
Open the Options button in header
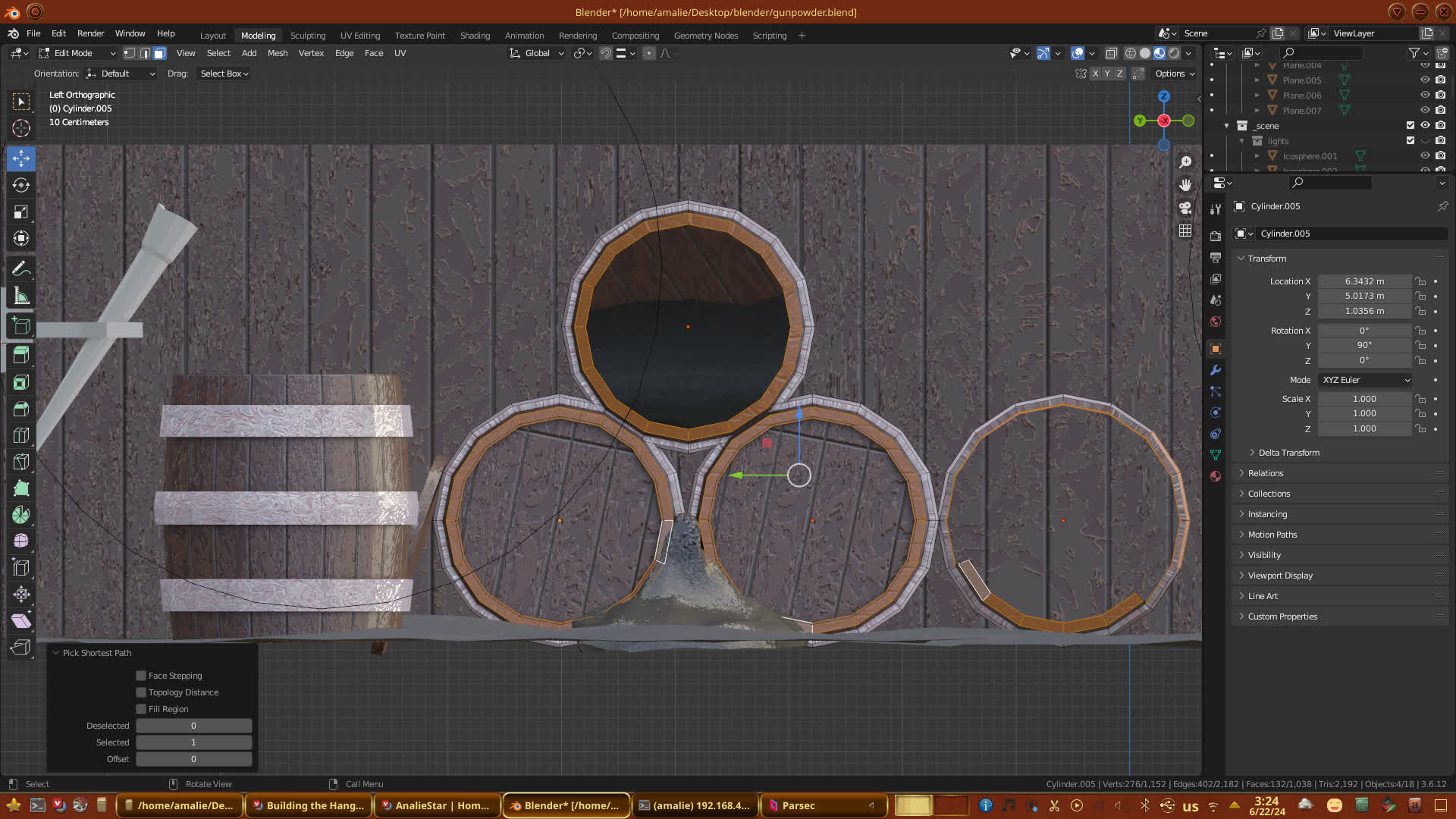click(1174, 74)
